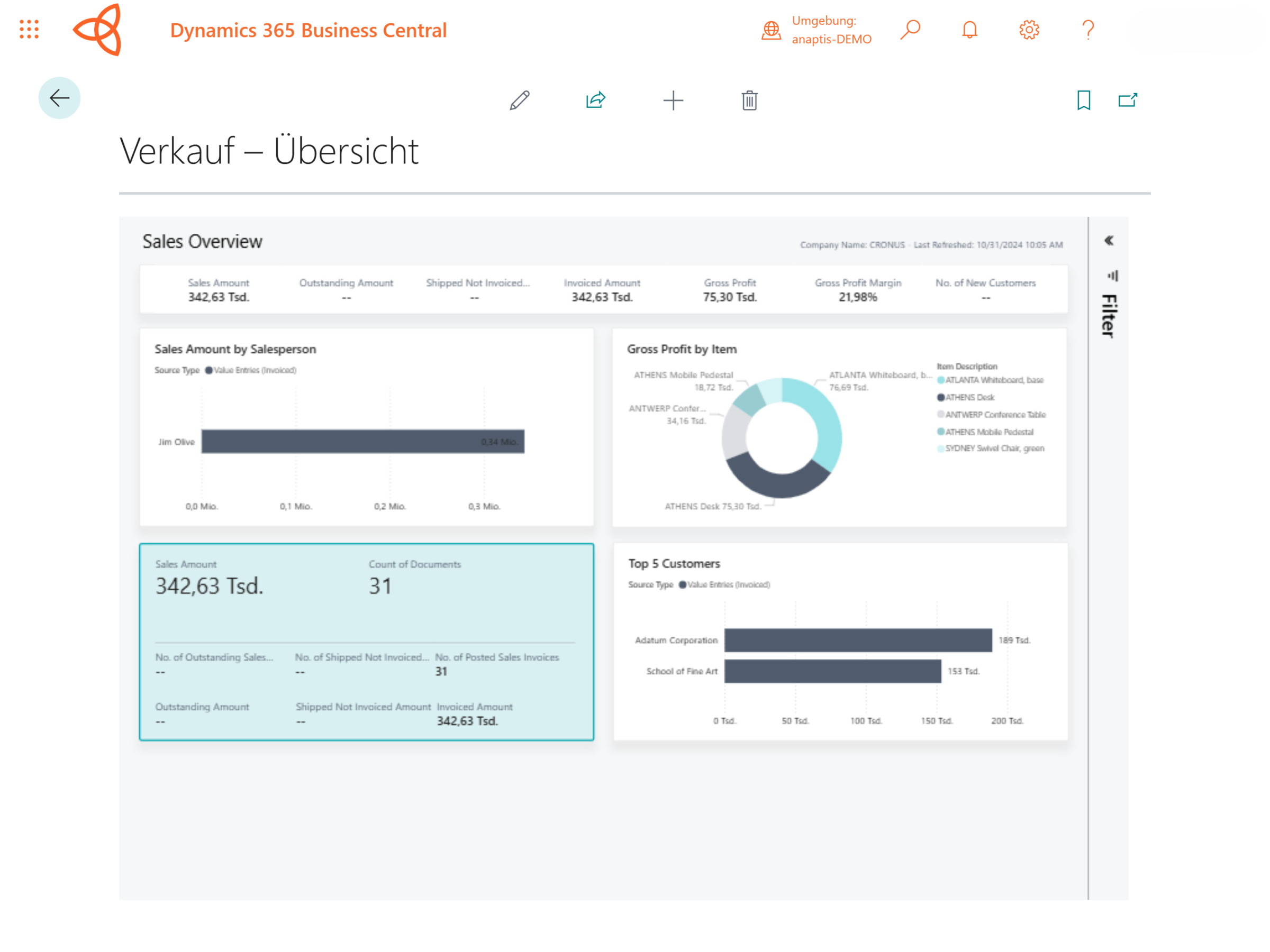The width and height of the screenshot is (1270, 952).
Task: Click the Shipped Not Invoiced KPI at top
Action: click(x=478, y=290)
